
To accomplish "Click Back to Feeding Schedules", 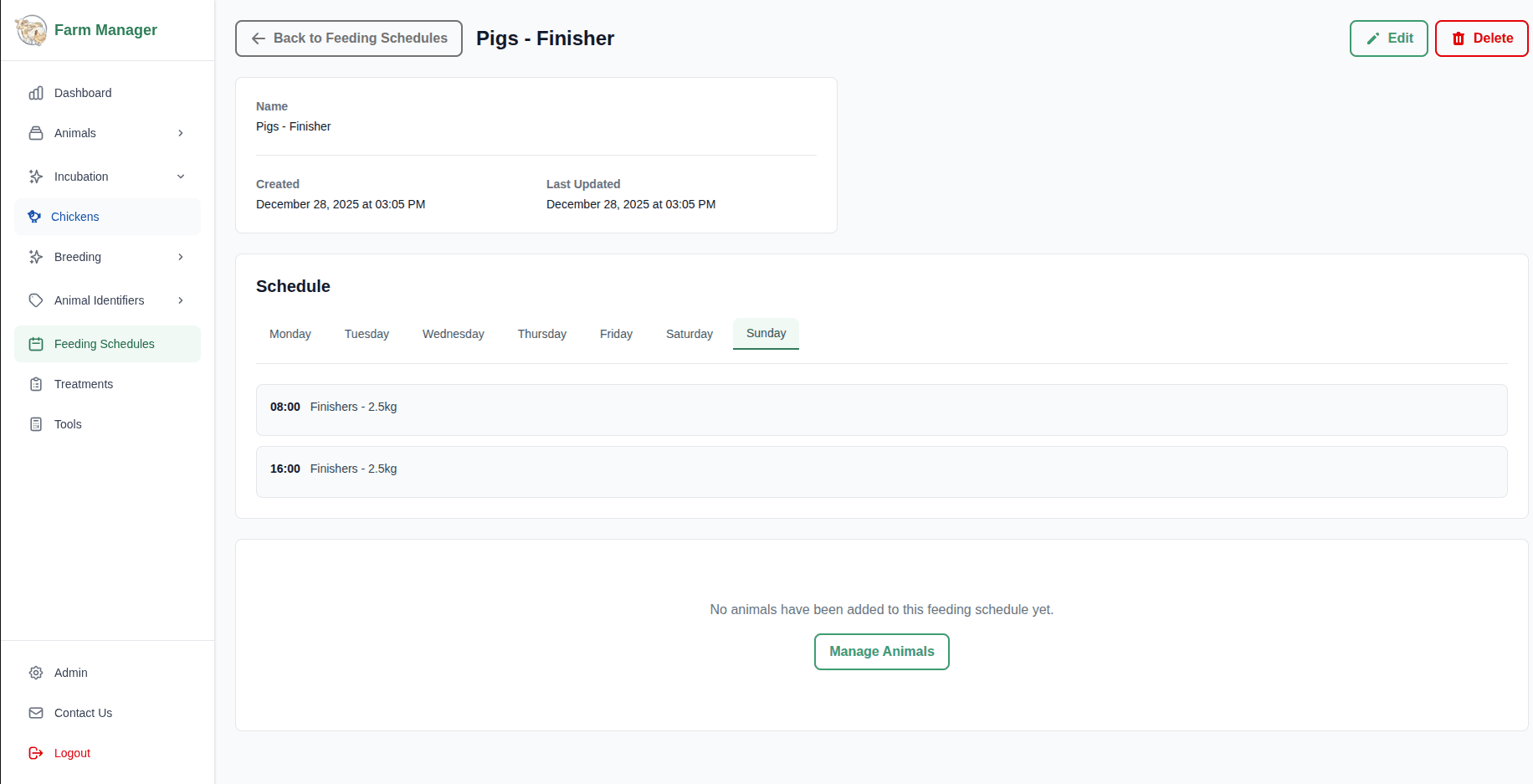I will pos(348,38).
